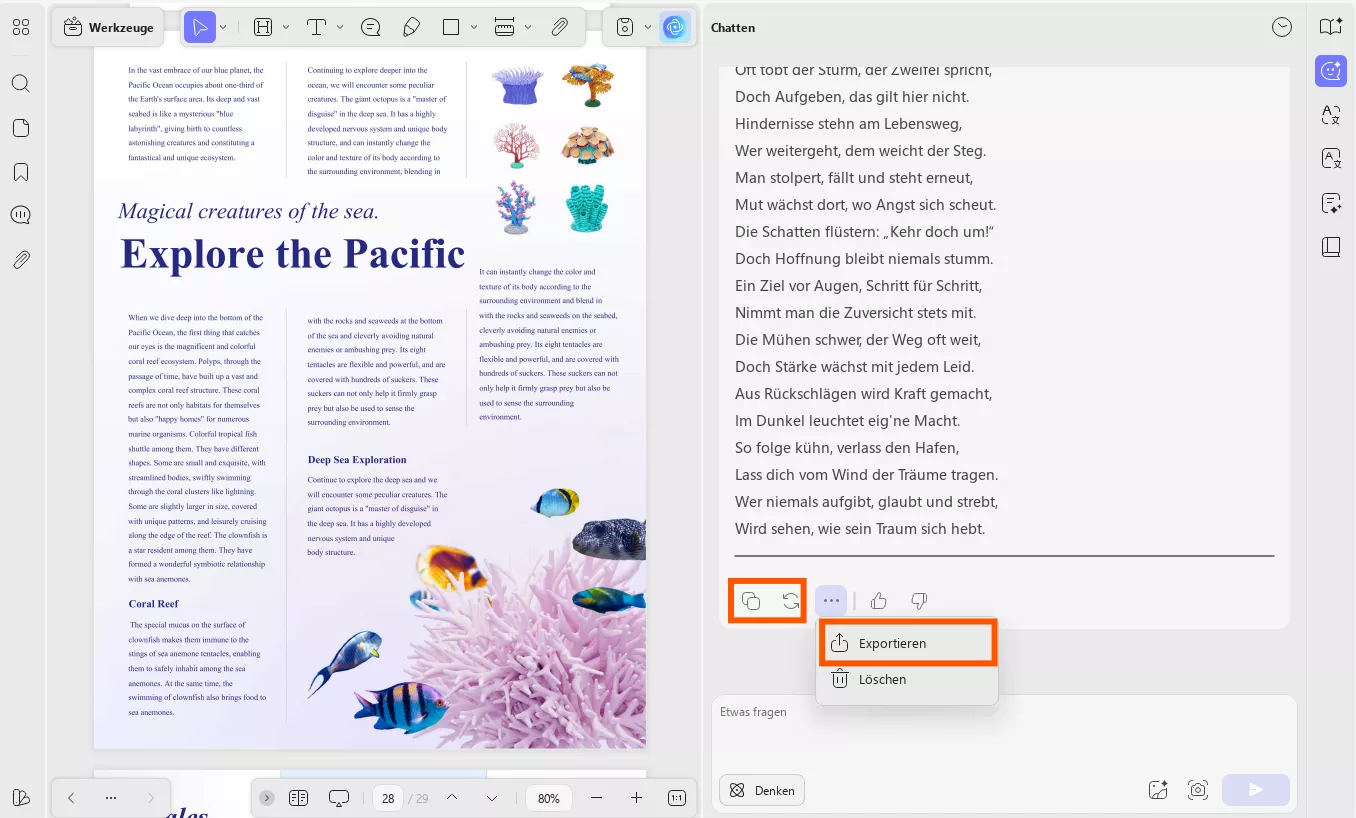Send the chat message
The image size is (1356, 818).
click(x=1256, y=790)
